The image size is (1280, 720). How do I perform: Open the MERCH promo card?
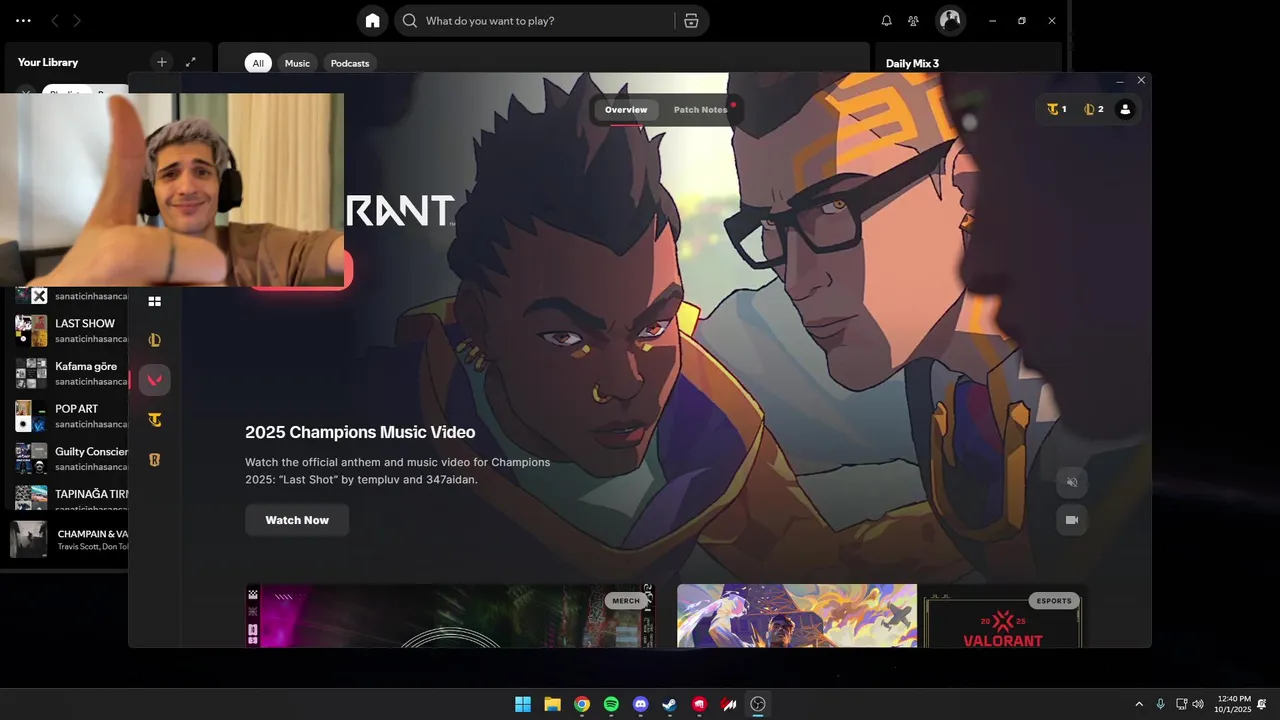[x=450, y=616]
